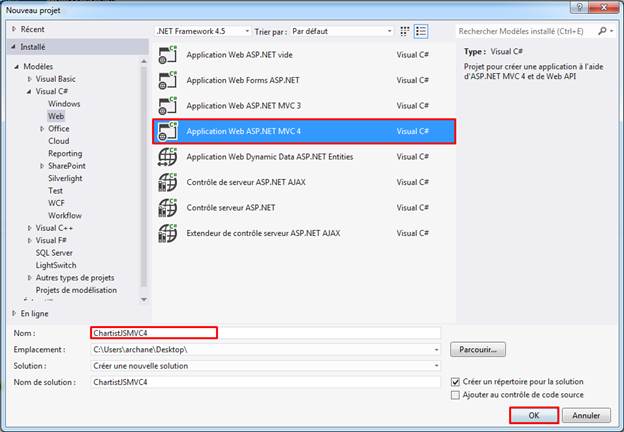The image size is (624, 432).
Task: Expand the Visual F# tree node
Action: 29,240
